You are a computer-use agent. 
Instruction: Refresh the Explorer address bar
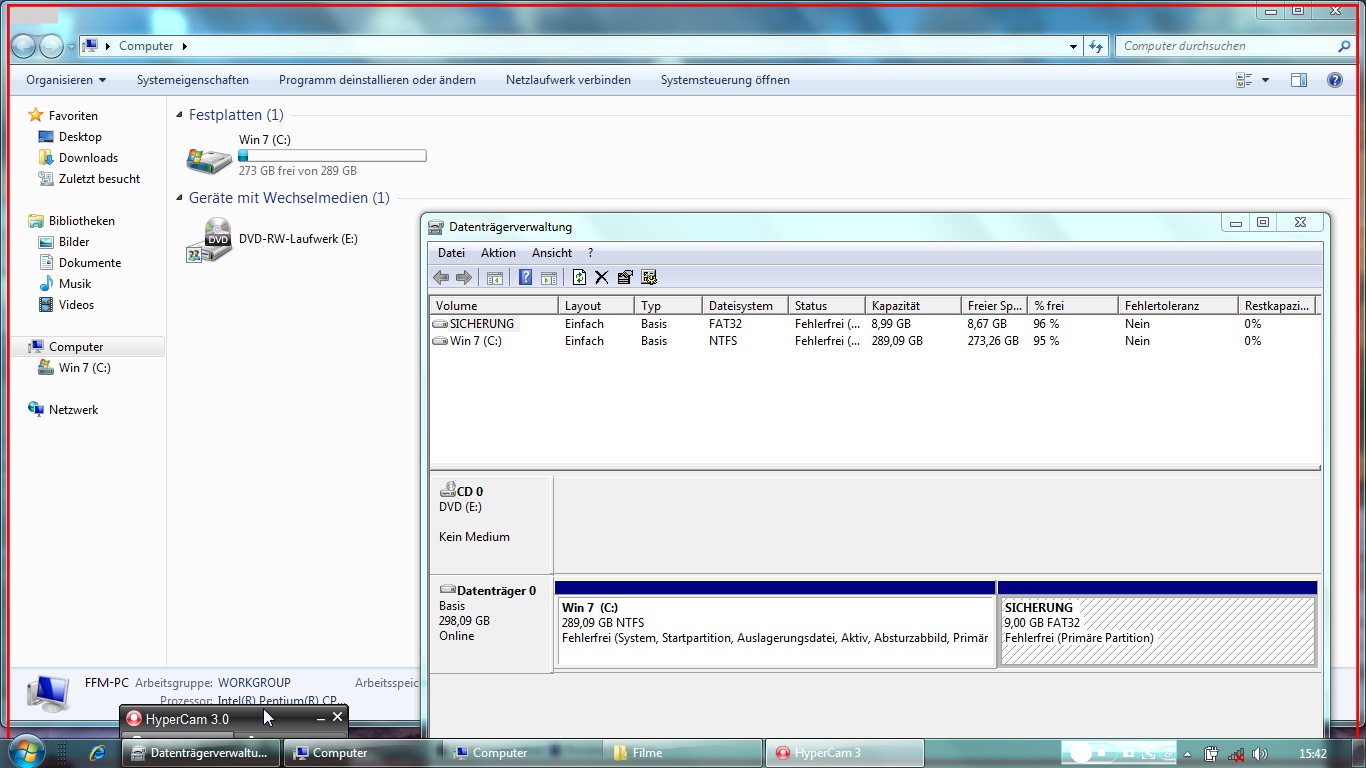1096,46
